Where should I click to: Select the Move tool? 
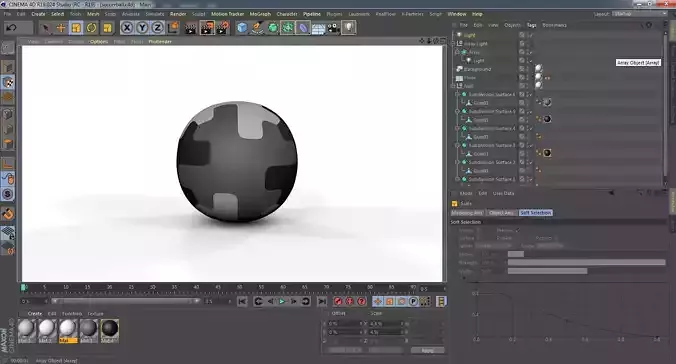(61, 28)
